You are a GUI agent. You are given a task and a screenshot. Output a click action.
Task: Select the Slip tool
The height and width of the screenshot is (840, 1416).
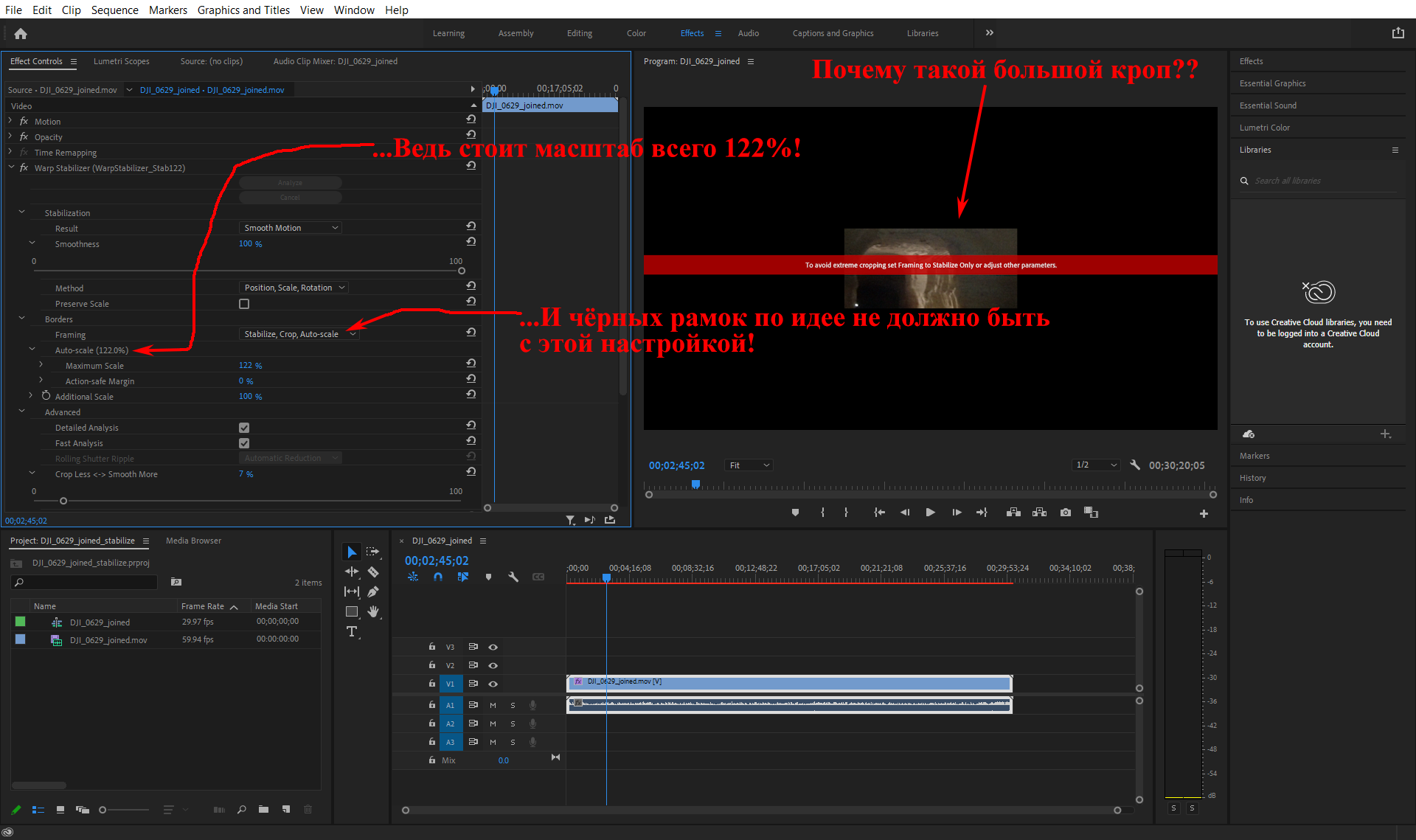coord(352,591)
